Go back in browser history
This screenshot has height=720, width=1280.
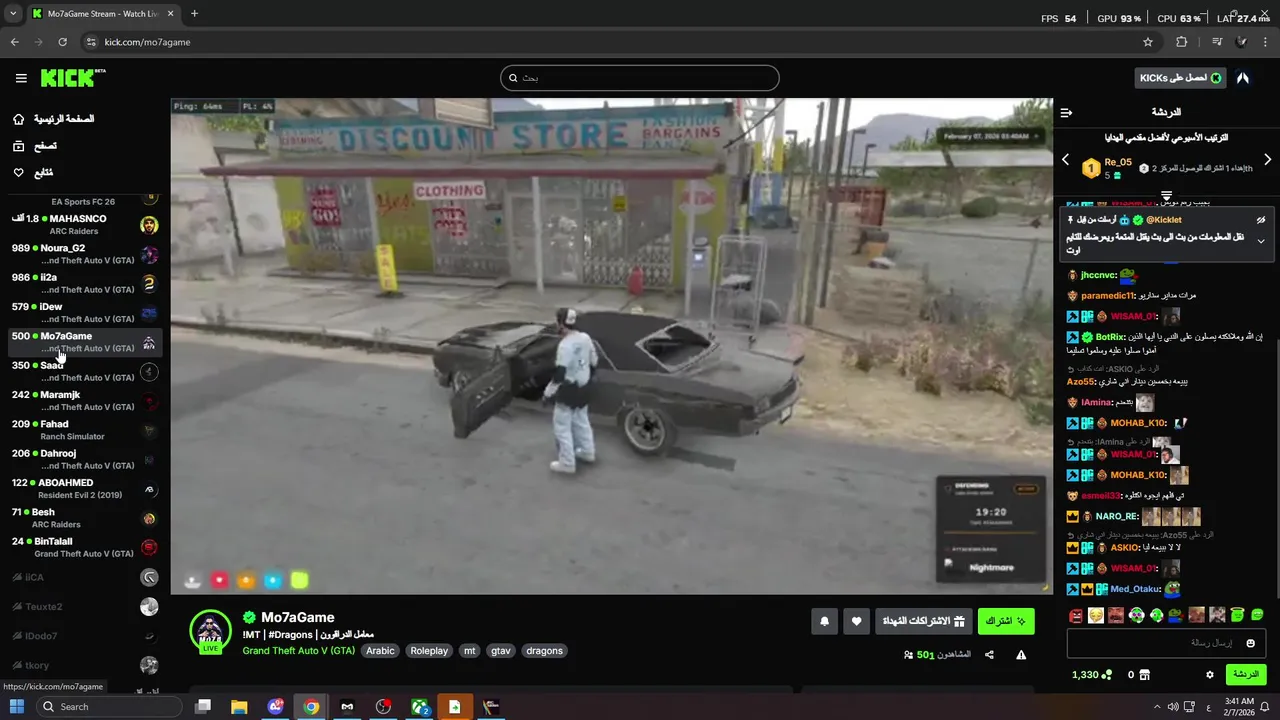click(x=14, y=42)
